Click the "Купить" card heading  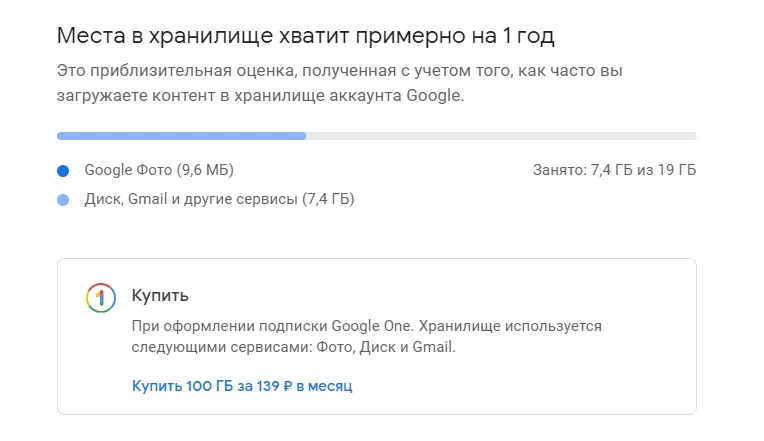[x=160, y=296]
